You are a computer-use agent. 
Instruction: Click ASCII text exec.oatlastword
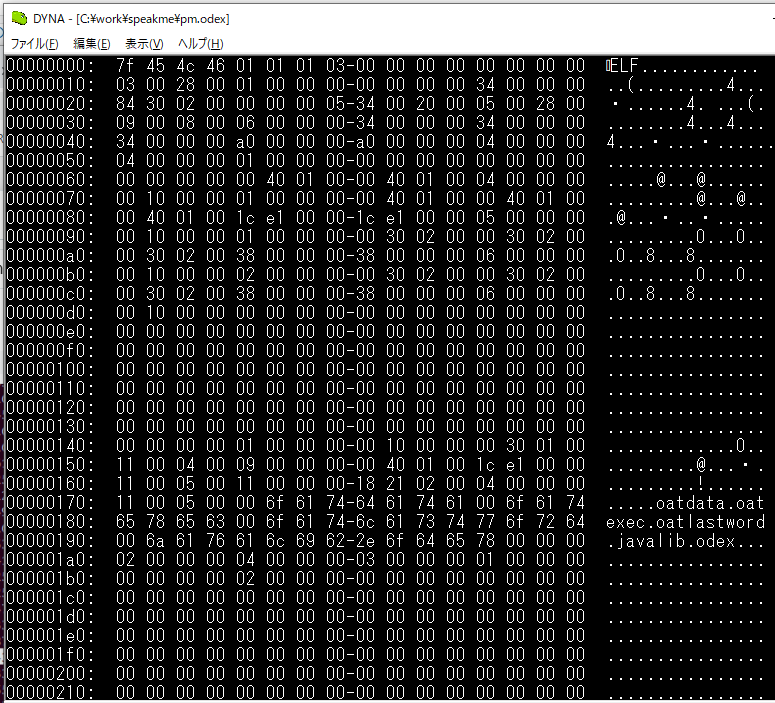pyautogui.click(x=686, y=522)
